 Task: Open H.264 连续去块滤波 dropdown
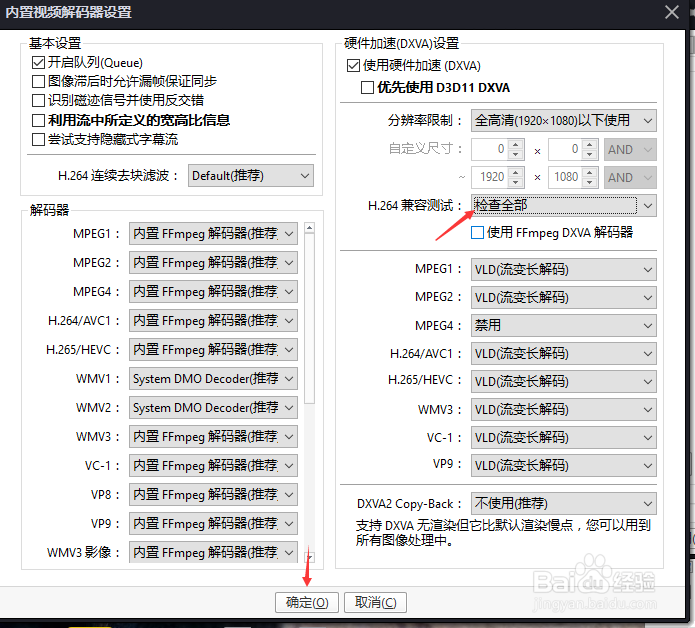click(x=251, y=176)
